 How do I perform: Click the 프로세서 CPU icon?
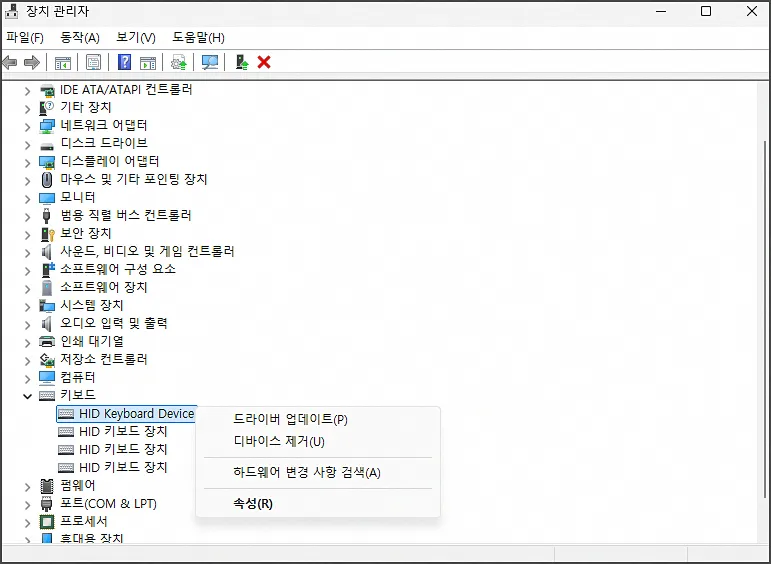tap(47, 522)
